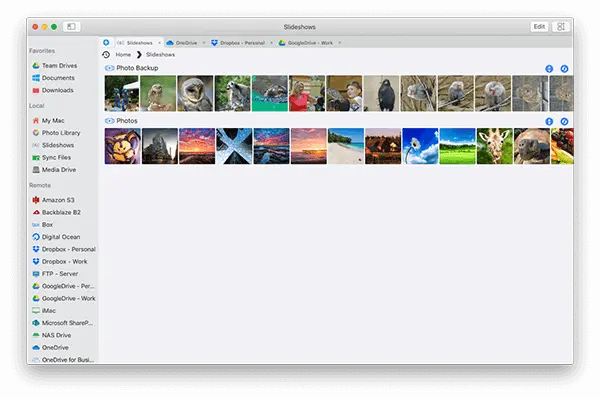Select the barn owl face thumbnail

click(195, 93)
